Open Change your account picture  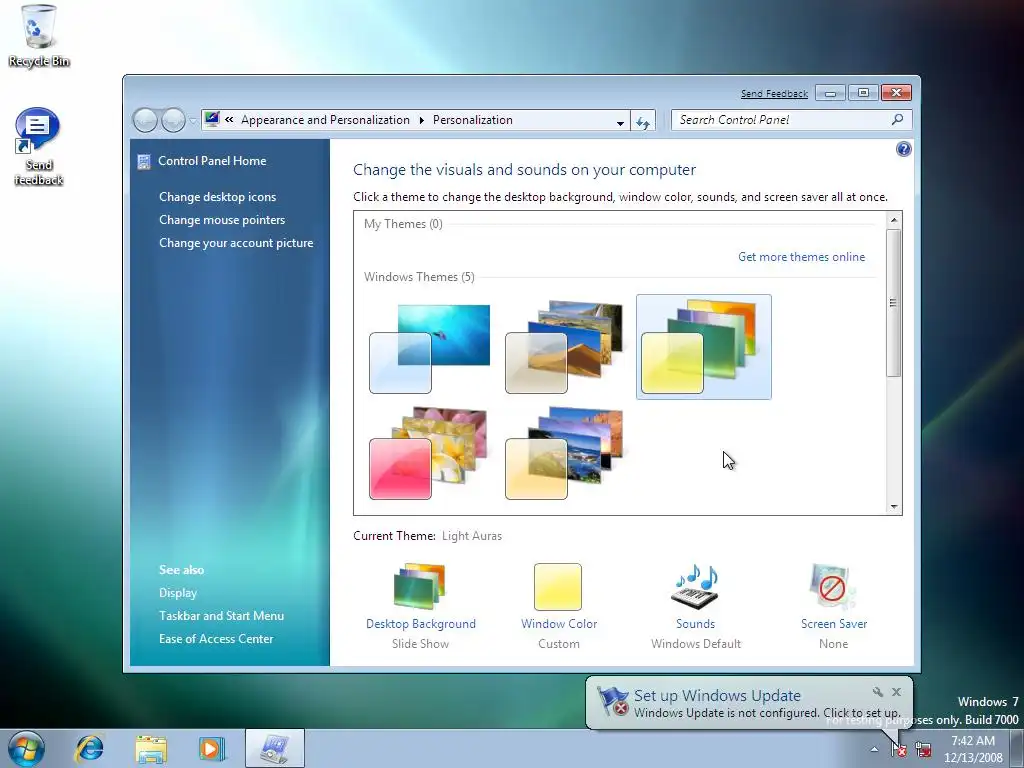tap(236, 242)
